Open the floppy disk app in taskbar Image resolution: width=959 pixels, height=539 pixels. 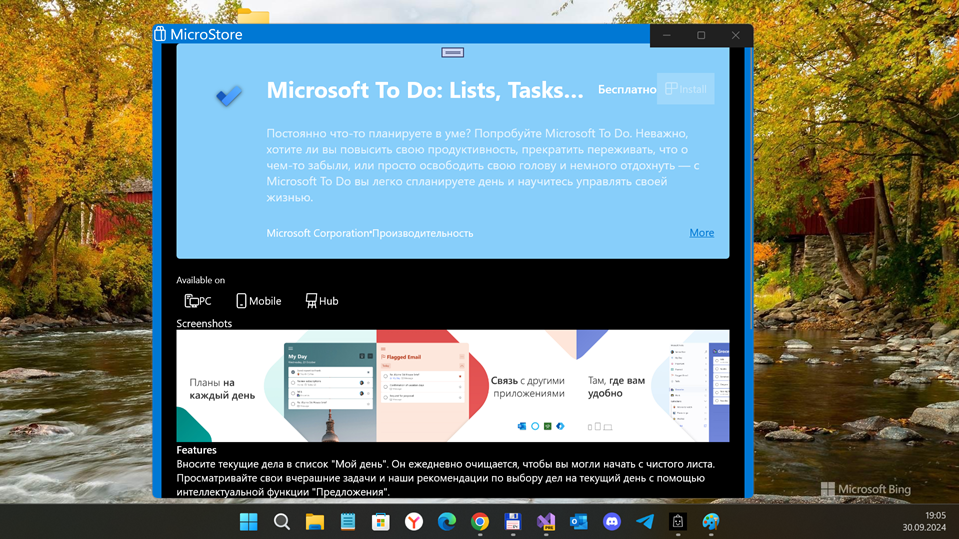tap(513, 522)
